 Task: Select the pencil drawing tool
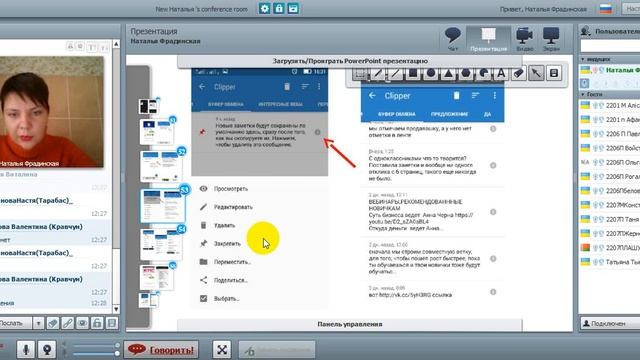click(x=378, y=73)
